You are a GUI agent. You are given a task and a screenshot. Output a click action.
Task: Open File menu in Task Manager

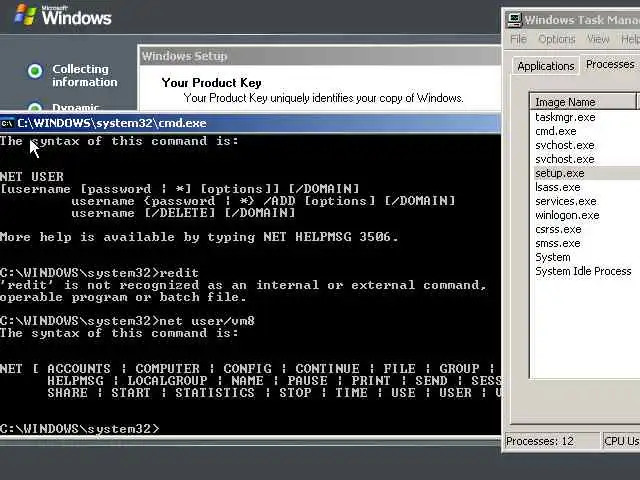point(518,39)
